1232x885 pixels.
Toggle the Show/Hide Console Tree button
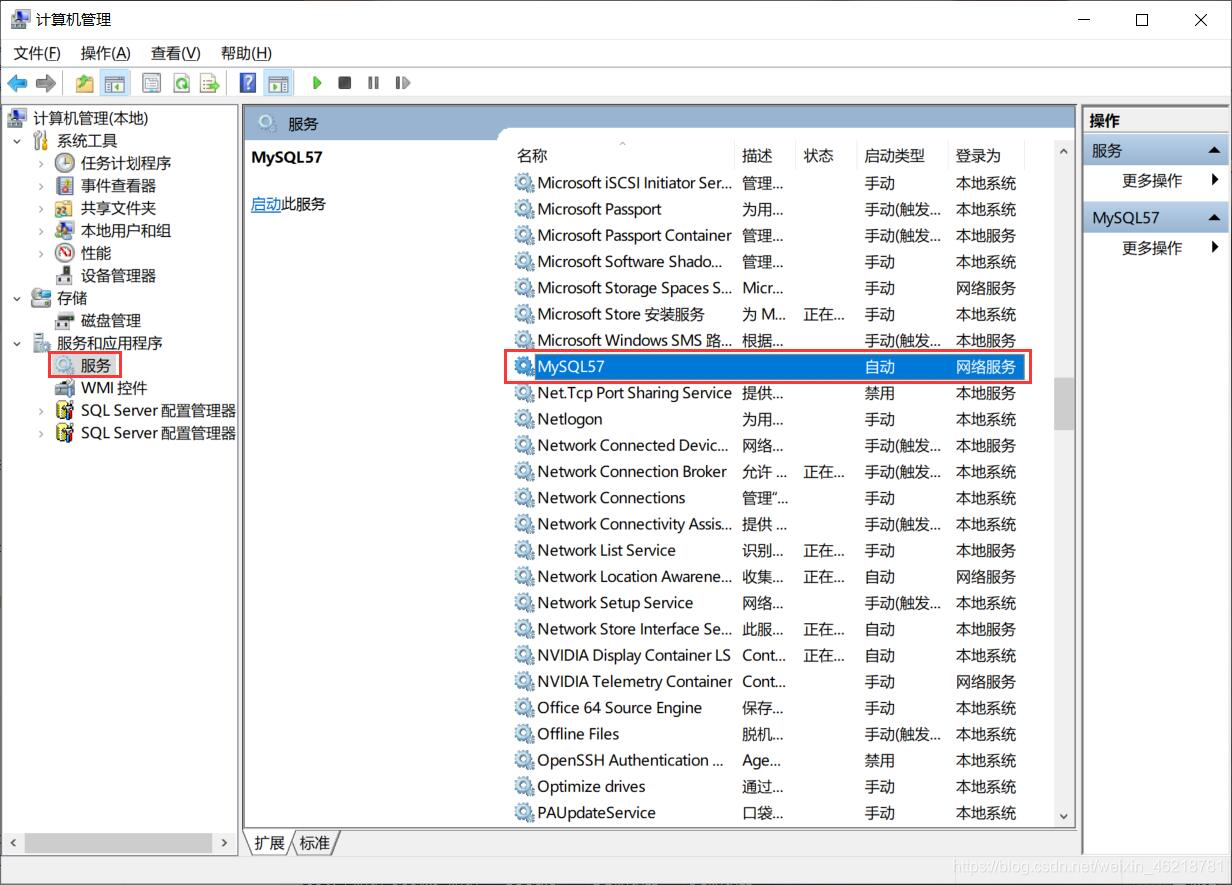click(x=115, y=83)
